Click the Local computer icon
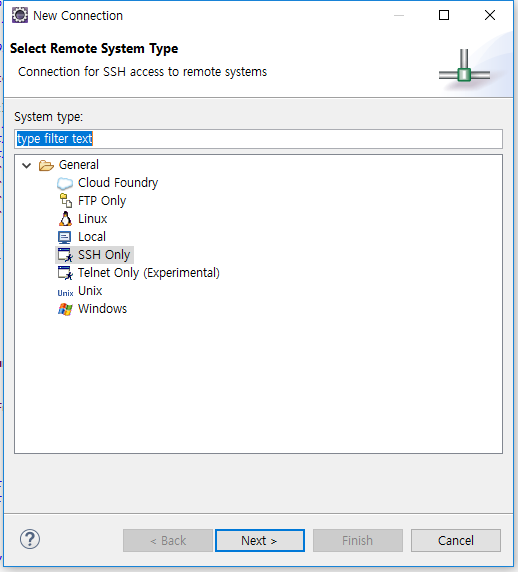This screenshot has height=572, width=518. tap(65, 237)
